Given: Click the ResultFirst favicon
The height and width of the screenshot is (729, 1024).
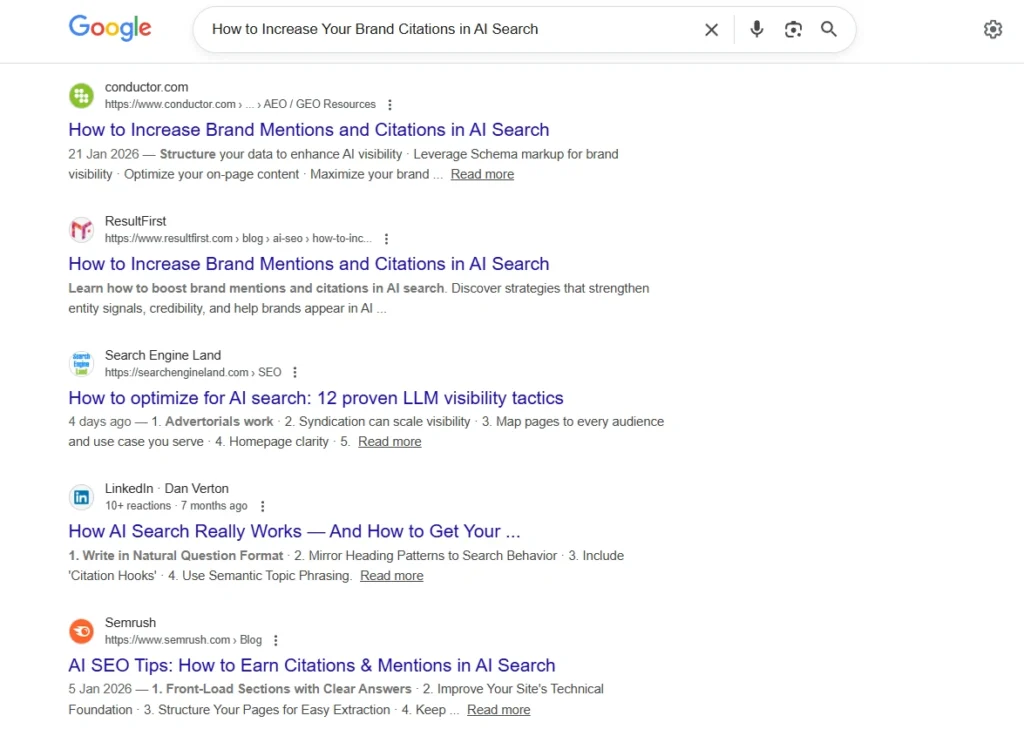Looking at the screenshot, I should (81, 229).
